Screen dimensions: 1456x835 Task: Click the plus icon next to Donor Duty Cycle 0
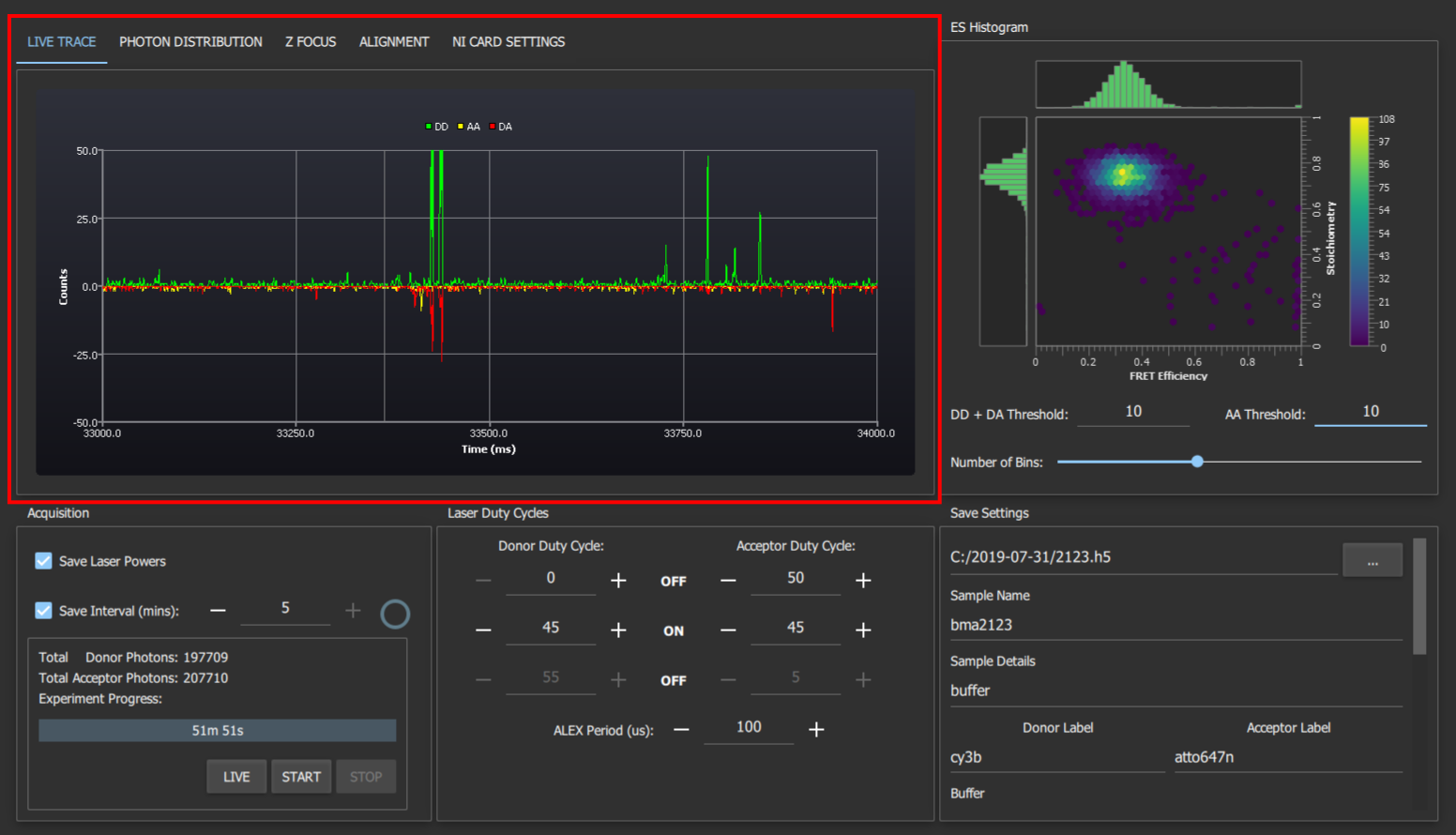(x=618, y=581)
